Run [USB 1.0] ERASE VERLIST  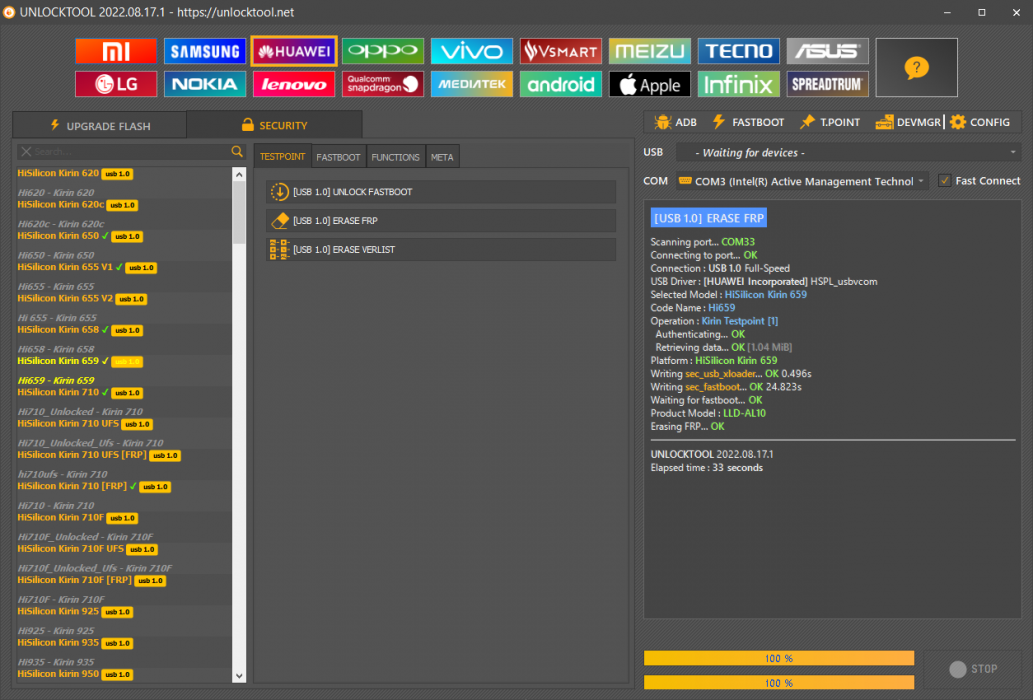point(441,250)
